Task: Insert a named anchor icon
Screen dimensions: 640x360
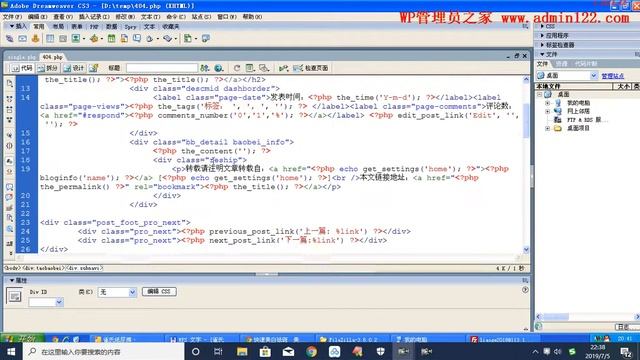Action: click(36, 39)
